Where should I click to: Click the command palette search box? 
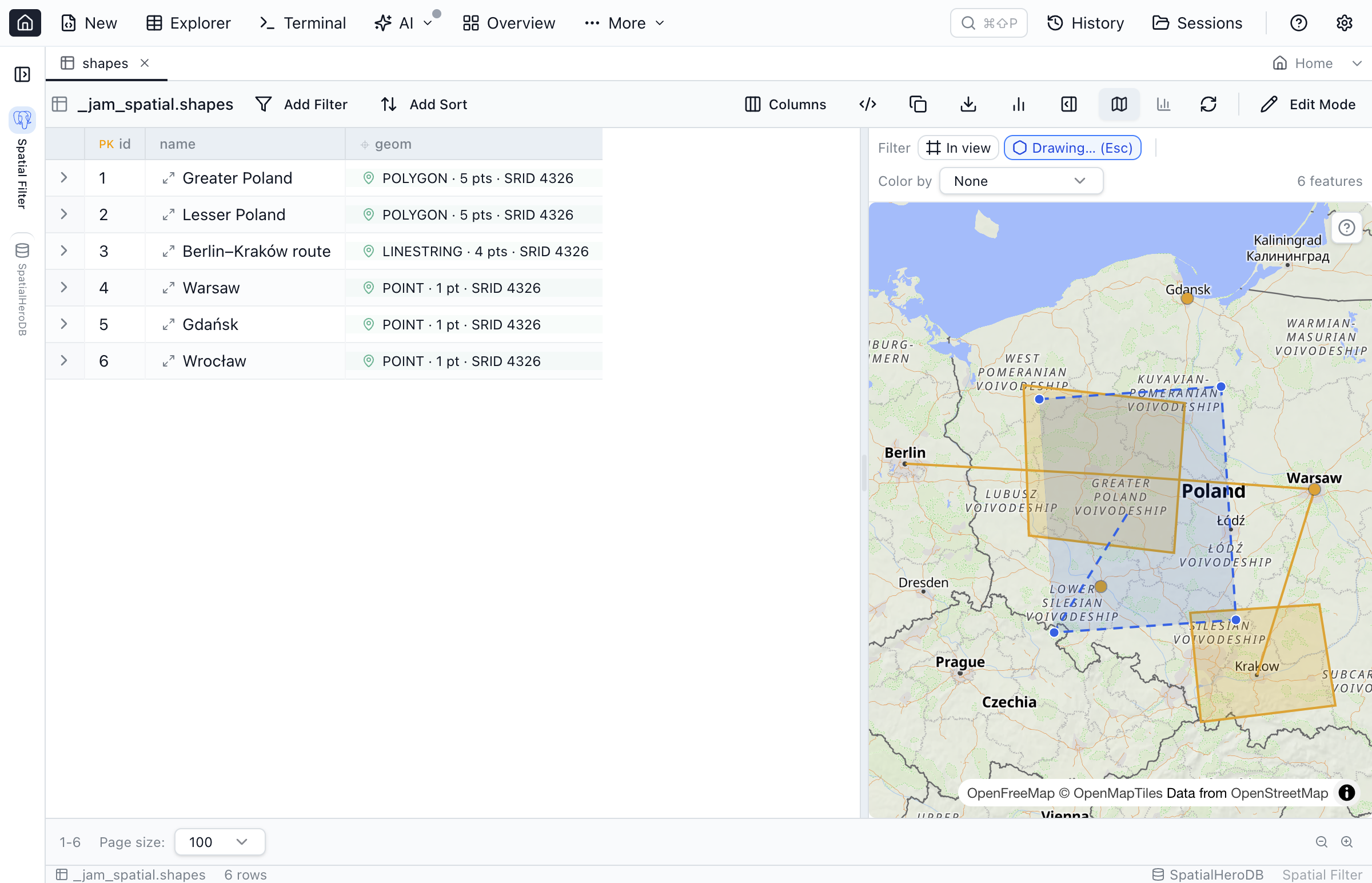click(988, 23)
